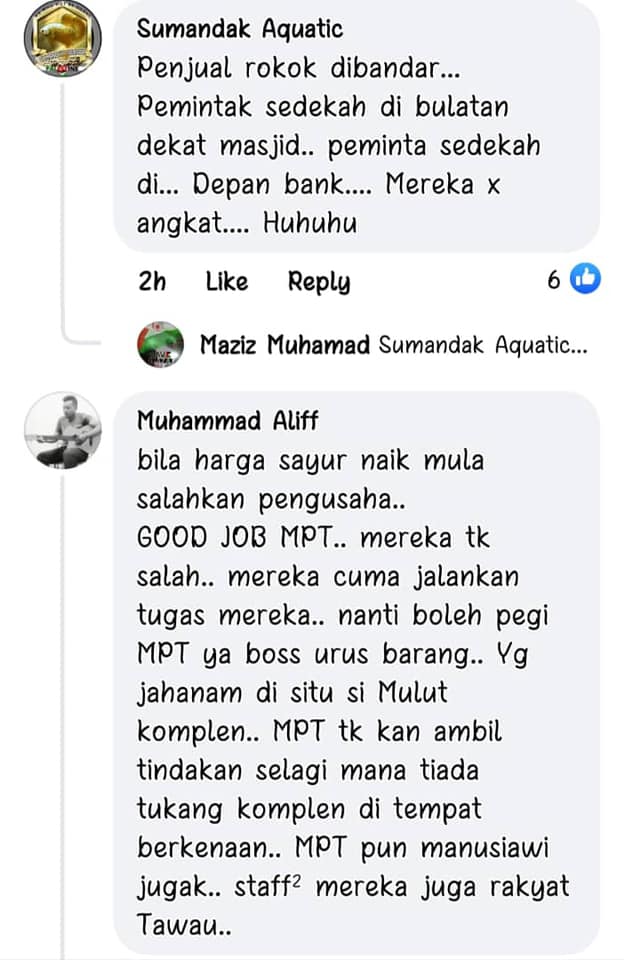
Task: Open Maziz Muhamad's profile name
Action: click(x=285, y=345)
